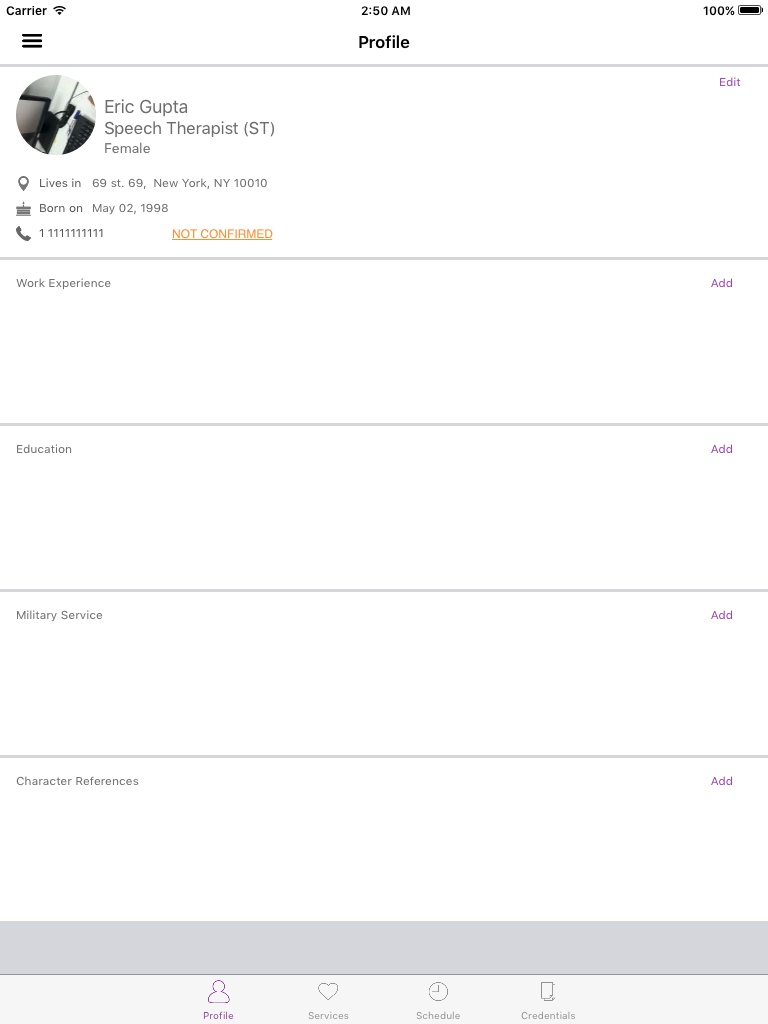
Task: Tap the birthday cake icon
Action: [x=24, y=209]
